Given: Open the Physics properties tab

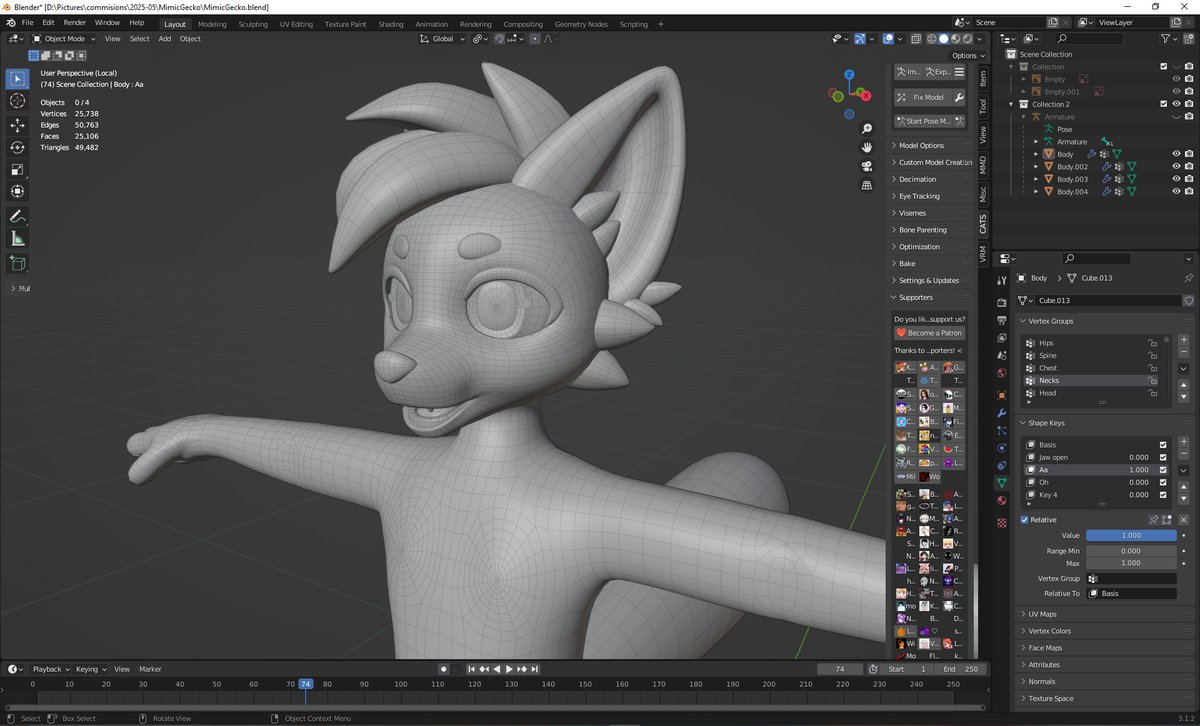Looking at the screenshot, I should point(1002,448).
